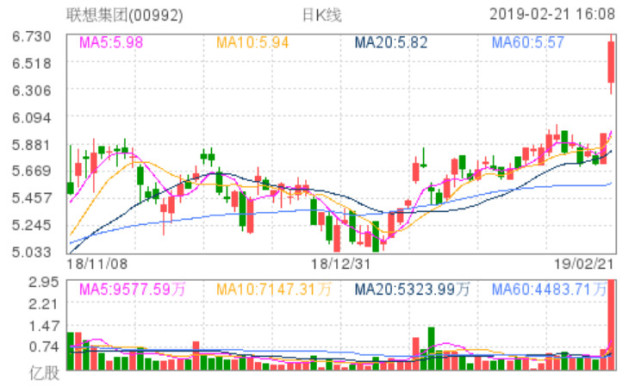Click the 5.033 price axis label
Image resolution: width=641 pixels, height=387 pixels.
click(32, 252)
